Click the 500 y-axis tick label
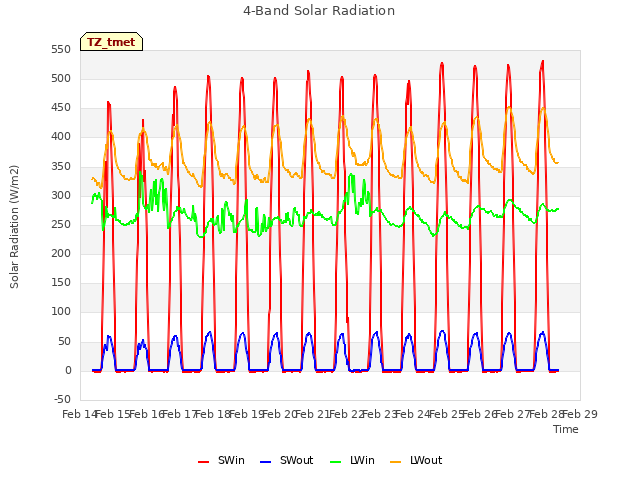This screenshot has height=480, width=640. click(x=61, y=79)
